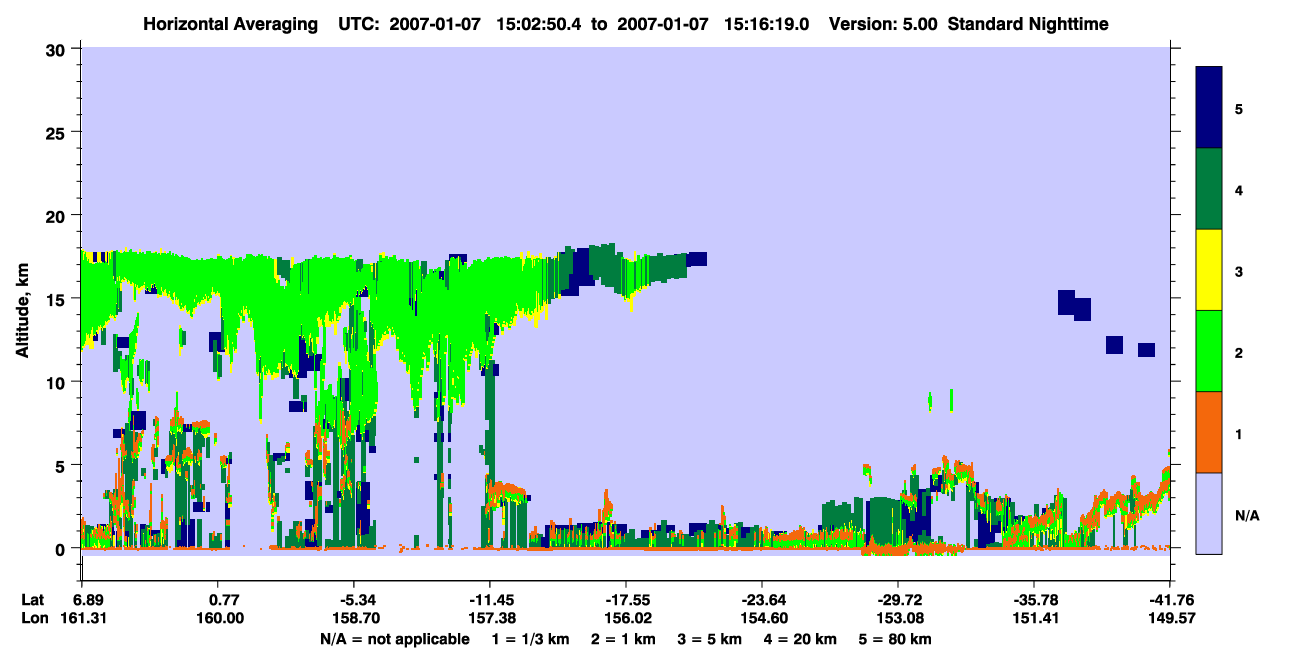The width and height of the screenshot is (1300, 667).
Task: Click the 'N/A = not applicable' legend note
Action: tap(394, 638)
